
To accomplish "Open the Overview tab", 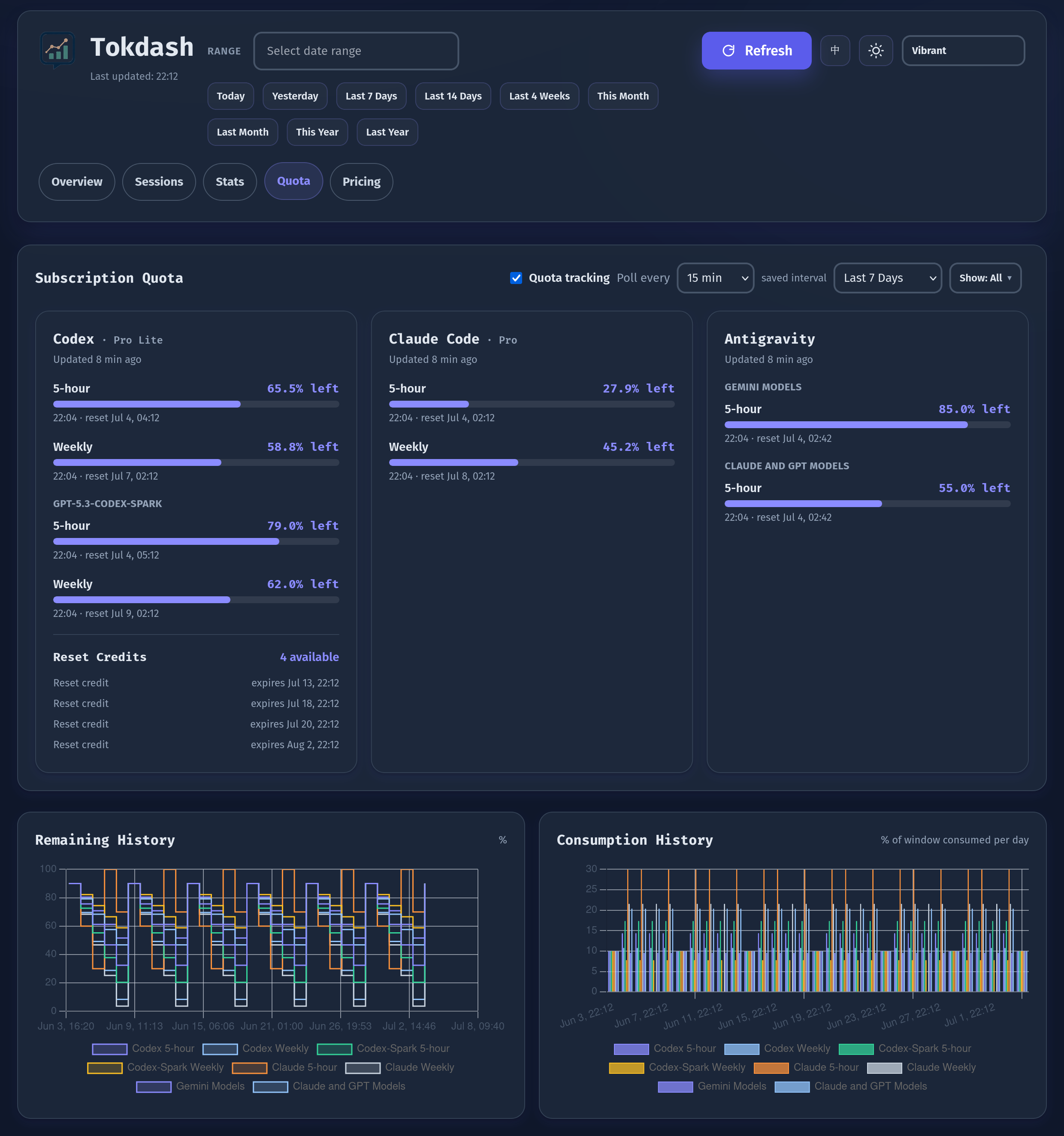I will click(x=76, y=182).
